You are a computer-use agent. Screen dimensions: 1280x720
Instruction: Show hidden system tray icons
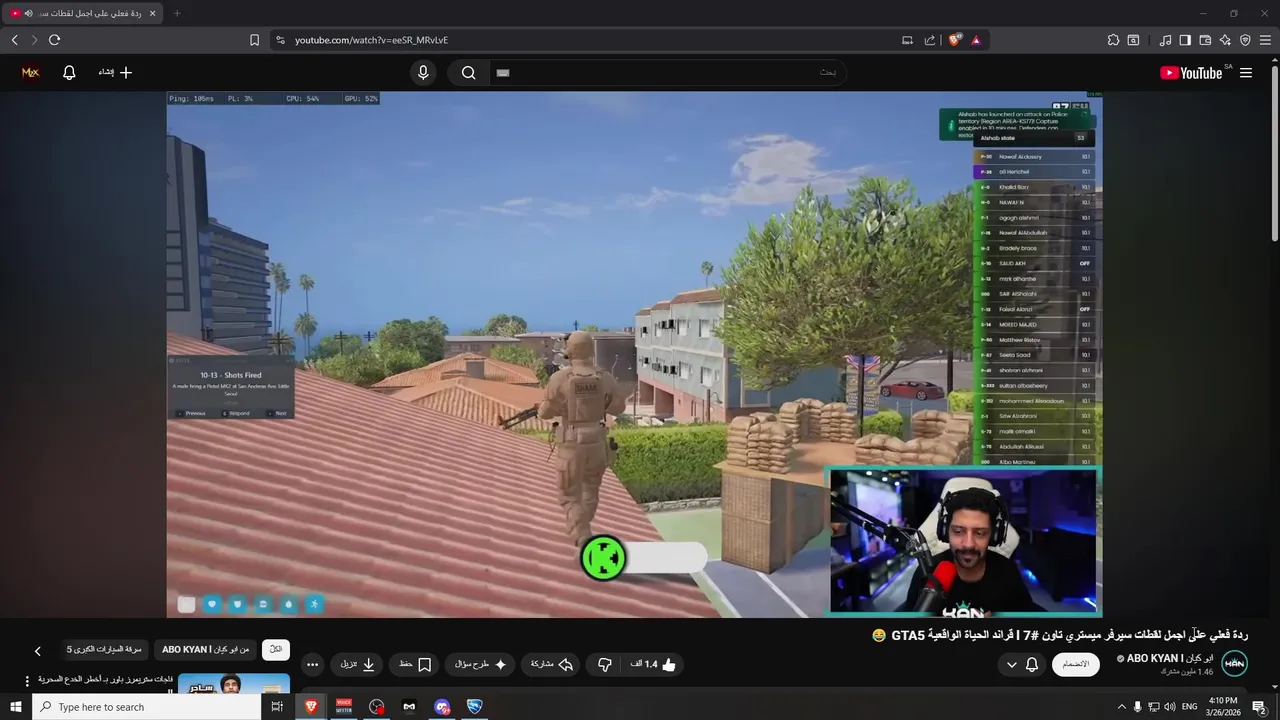(x=1122, y=707)
